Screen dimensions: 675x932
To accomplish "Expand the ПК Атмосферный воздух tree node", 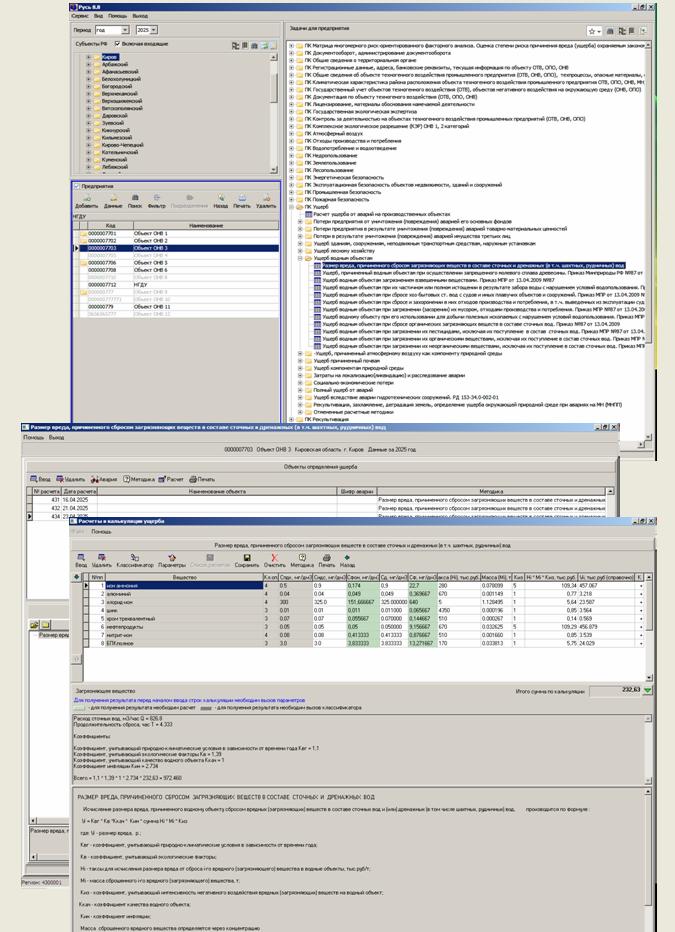I will 291,132.
